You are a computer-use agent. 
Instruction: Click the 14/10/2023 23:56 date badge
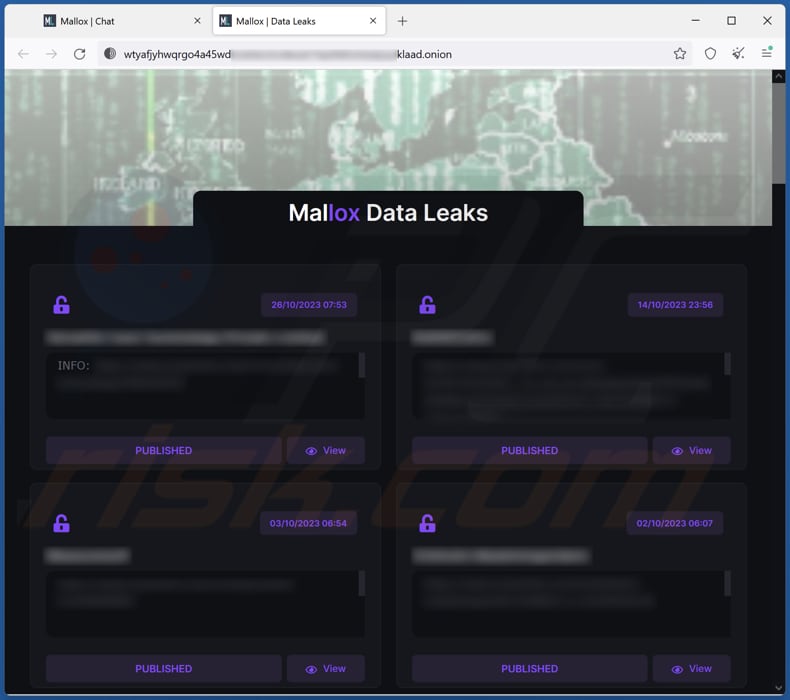[675, 305]
